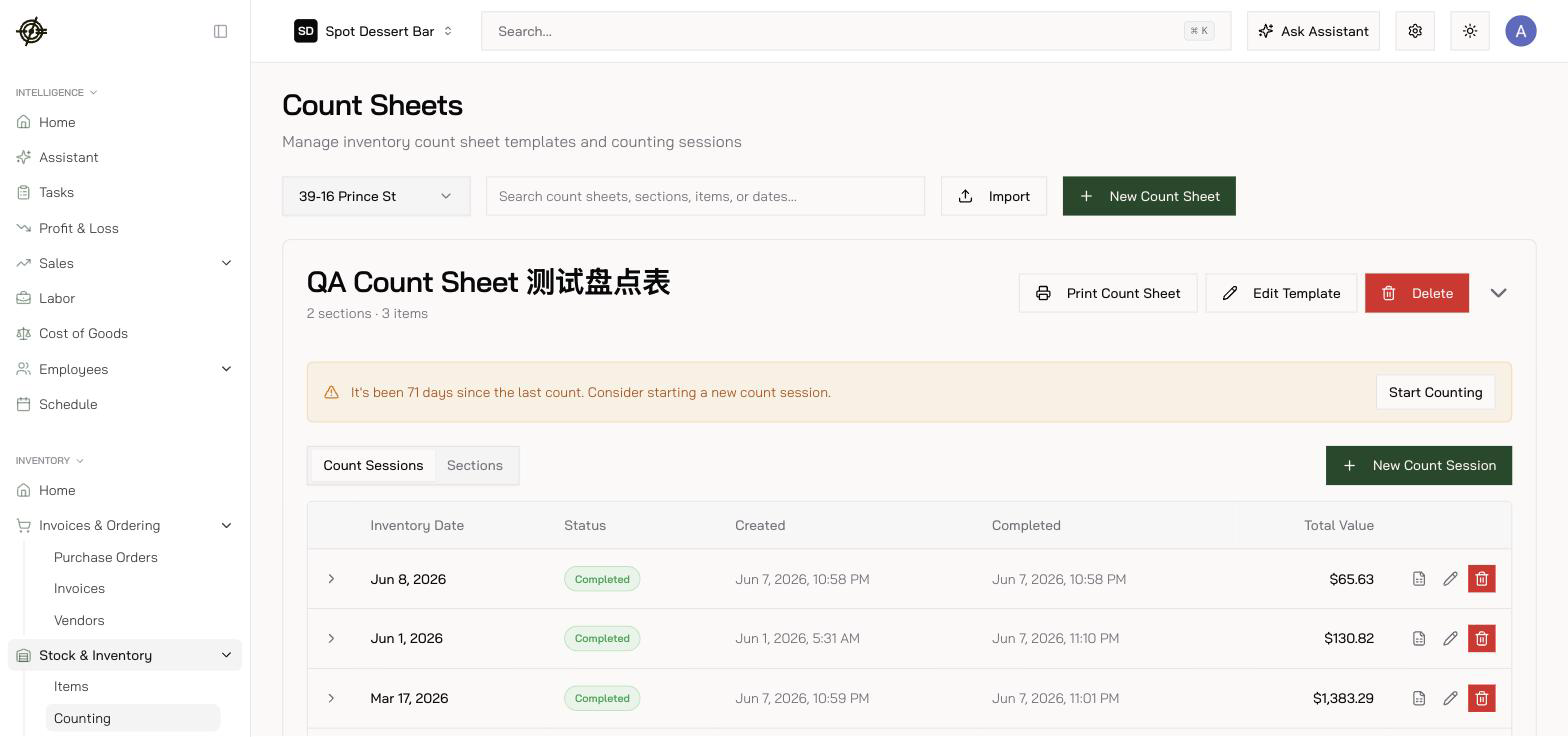Screen dimensions: 1568x737
Task: Delete the Jun 8, 2026 count session
Action: click(1482, 579)
